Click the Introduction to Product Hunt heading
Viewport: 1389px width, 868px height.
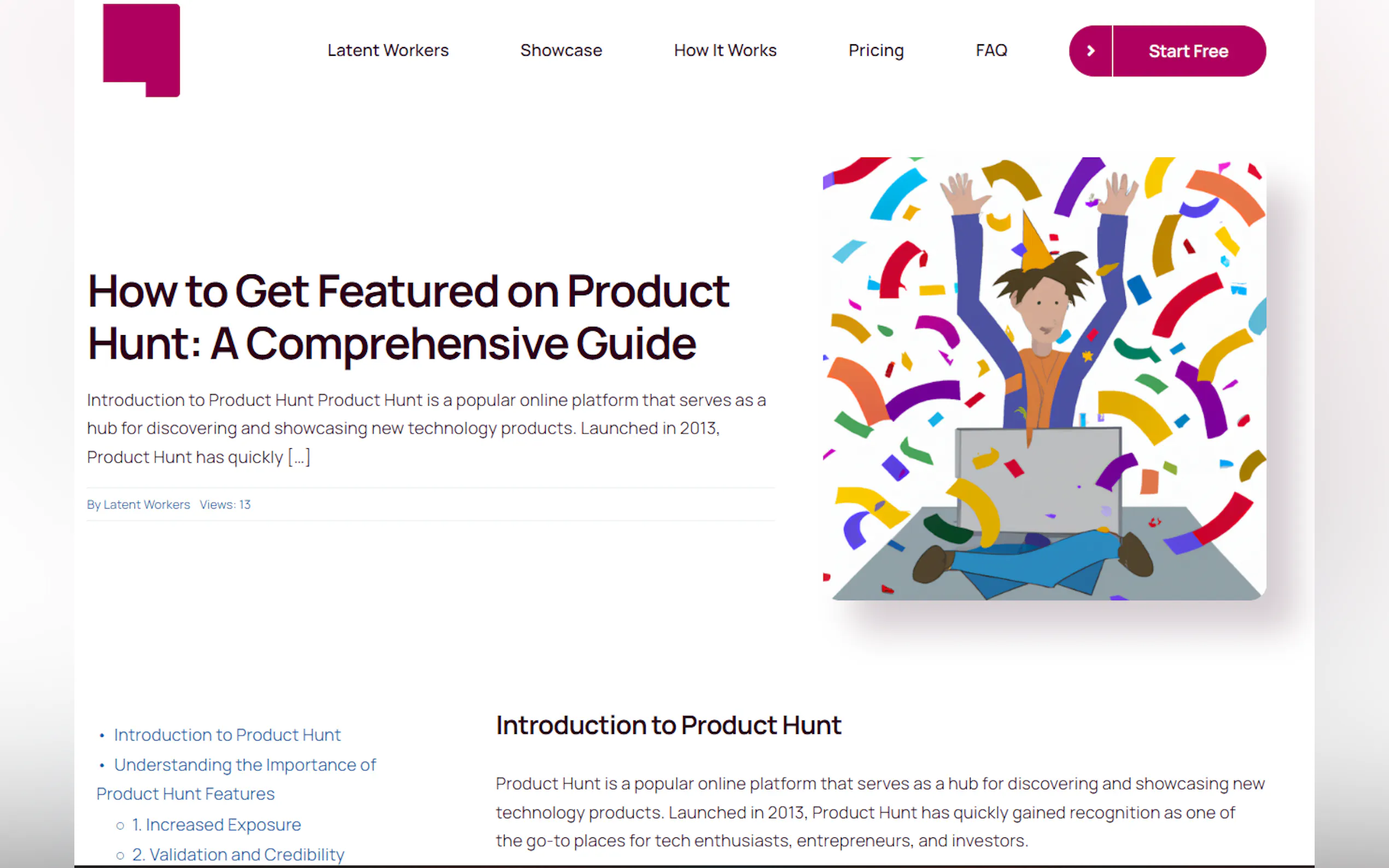pos(668,725)
